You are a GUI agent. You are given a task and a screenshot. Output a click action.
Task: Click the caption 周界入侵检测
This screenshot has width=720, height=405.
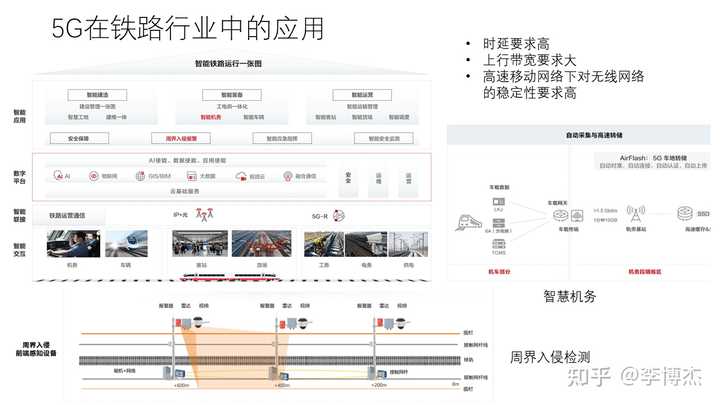pos(550,357)
